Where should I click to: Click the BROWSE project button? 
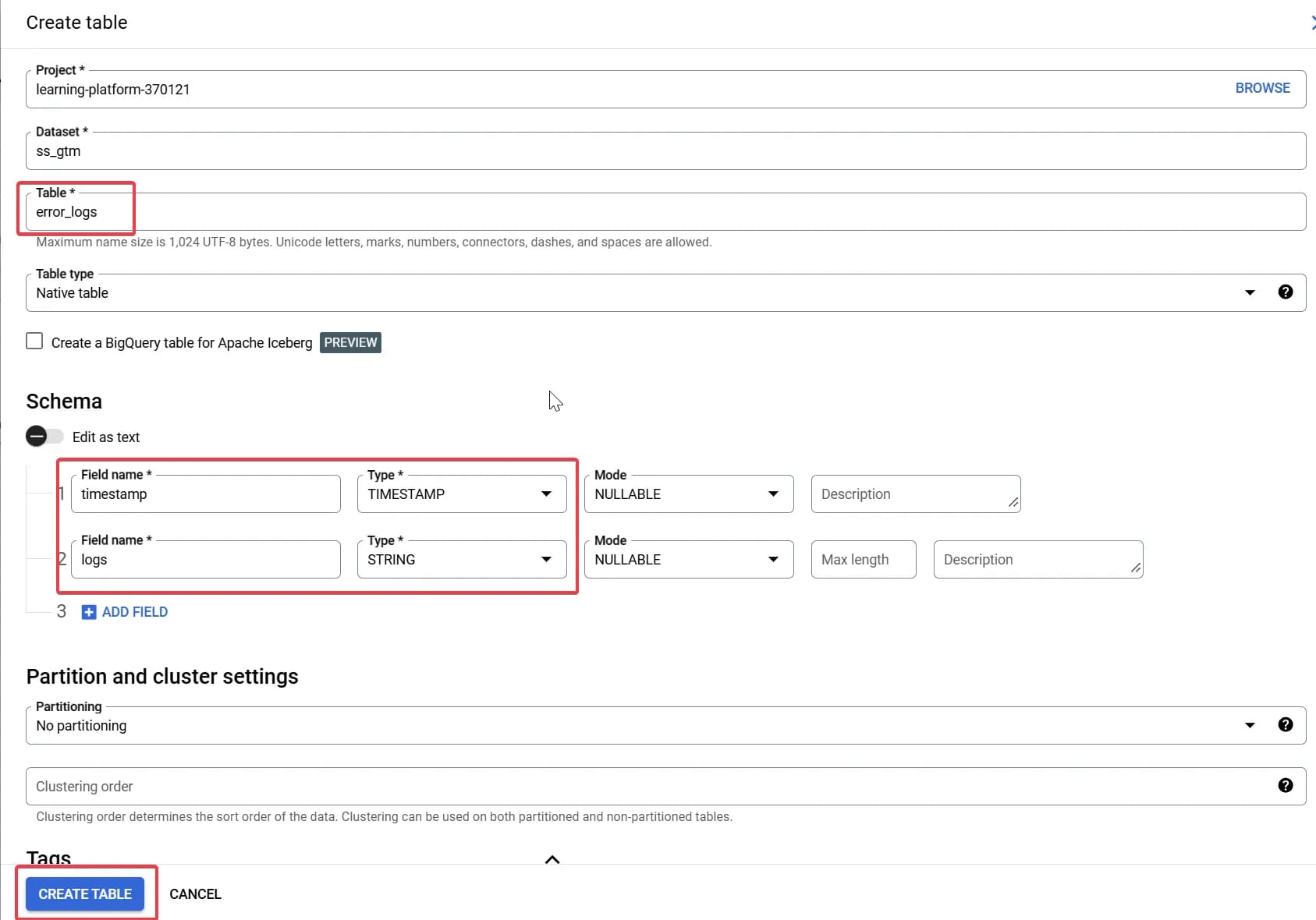[1262, 88]
